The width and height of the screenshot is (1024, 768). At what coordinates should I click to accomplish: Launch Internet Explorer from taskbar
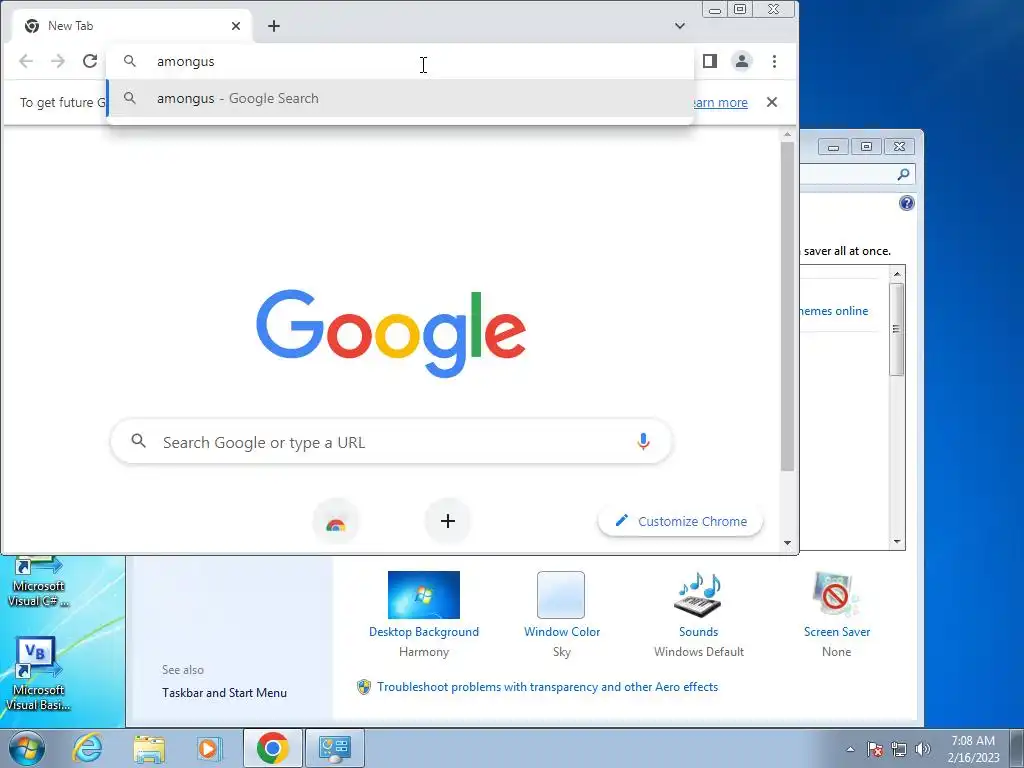88,748
